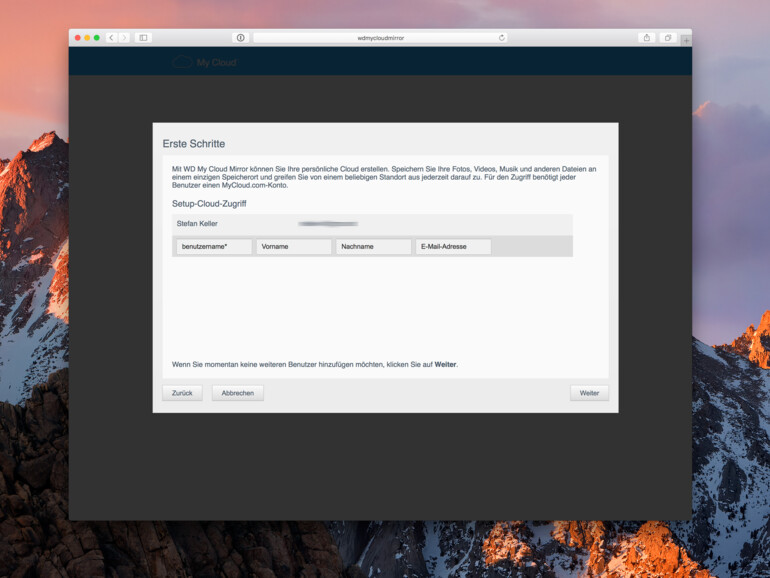Cancel setup with Abbrechen button
The image size is (770, 578).
[x=238, y=393]
